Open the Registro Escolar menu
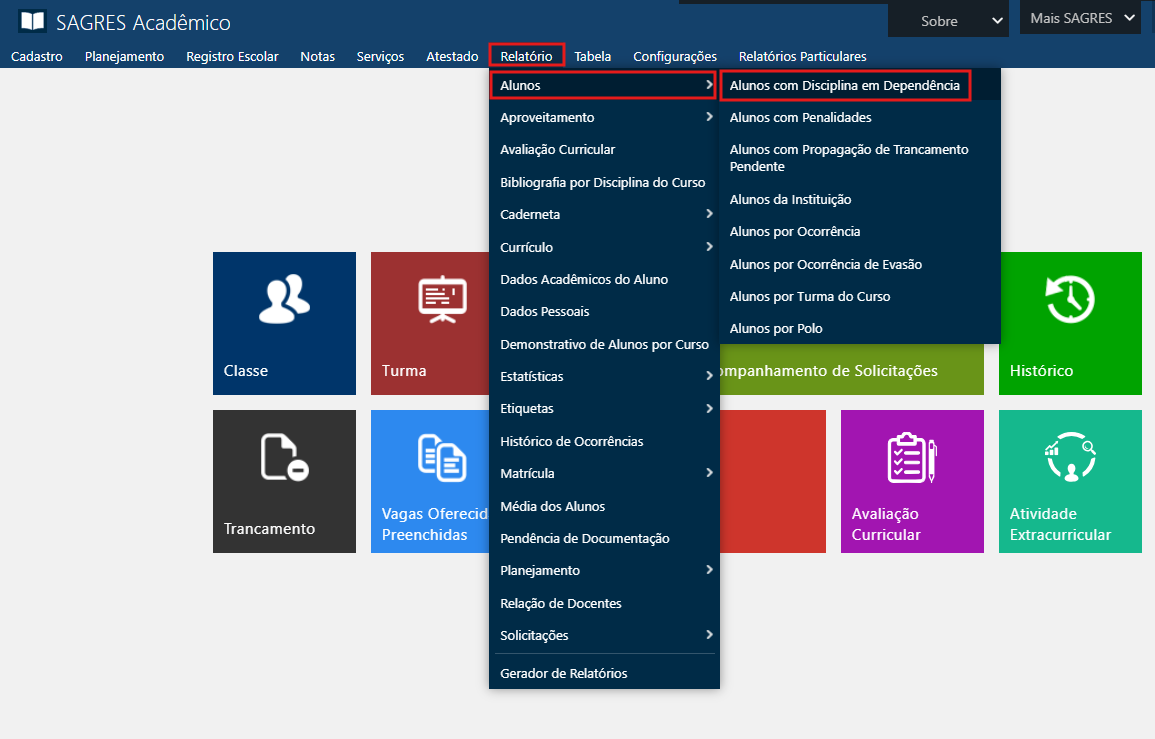The width and height of the screenshot is (1155, 739). click(x=232, y=56)
